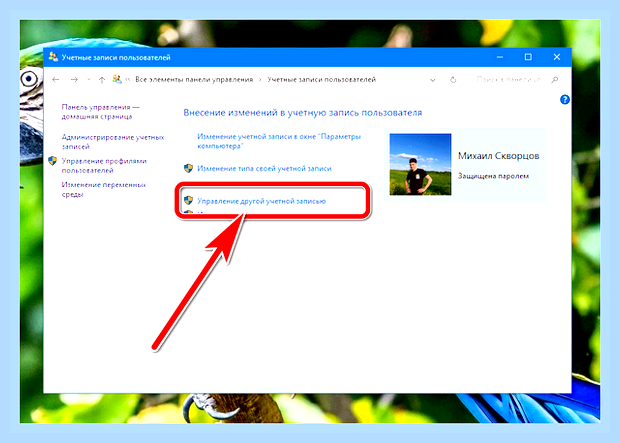Image resolution: width=620 pixels, height=443 pixels.
Task: Open Администрирование учетных записей link
Action: pos(113,142)
